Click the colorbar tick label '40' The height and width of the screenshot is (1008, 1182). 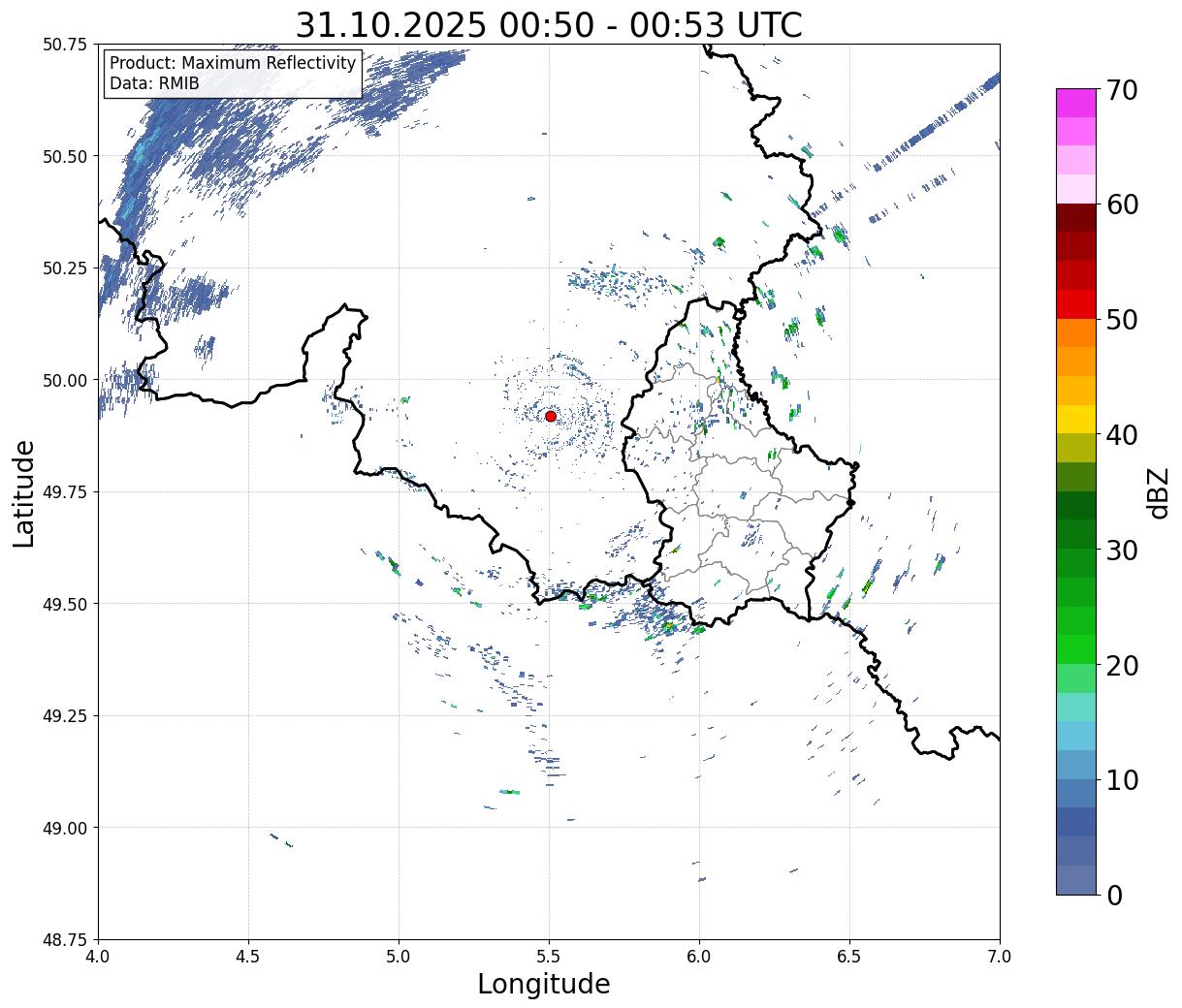1122,435
